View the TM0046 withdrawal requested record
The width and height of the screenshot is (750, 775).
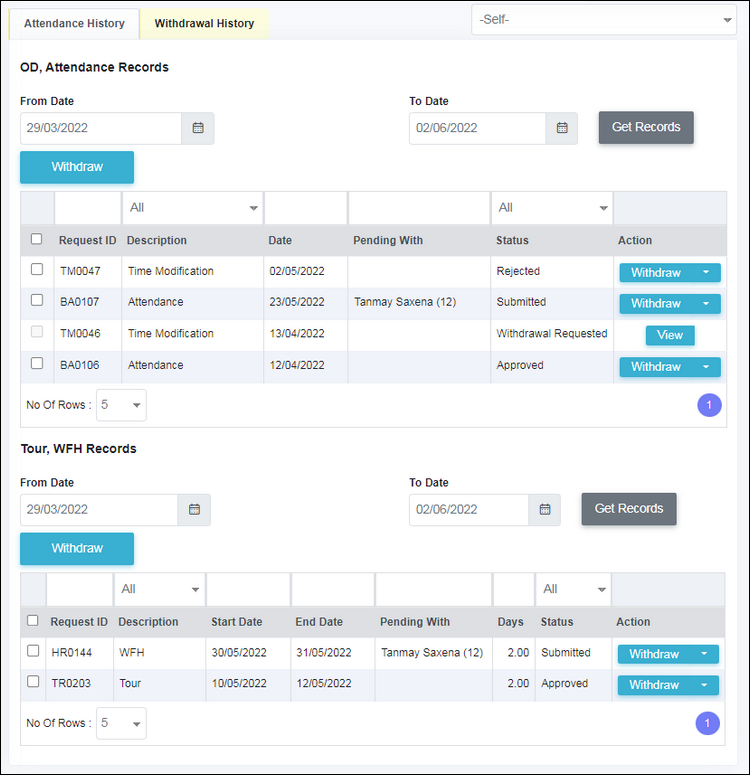[670, 335]
